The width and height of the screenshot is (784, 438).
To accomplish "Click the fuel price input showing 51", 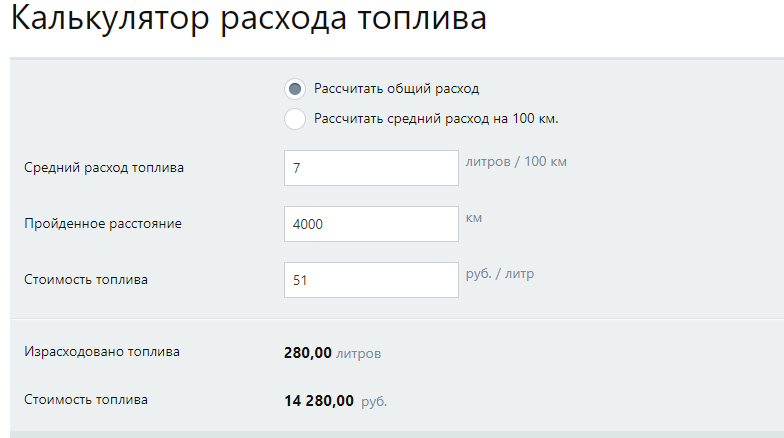I will (x=371, y=280).
